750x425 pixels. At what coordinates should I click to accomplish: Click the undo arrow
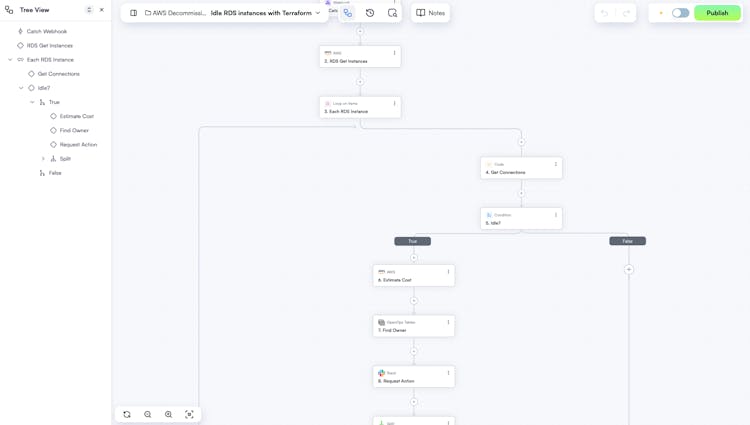pos(605,13)
